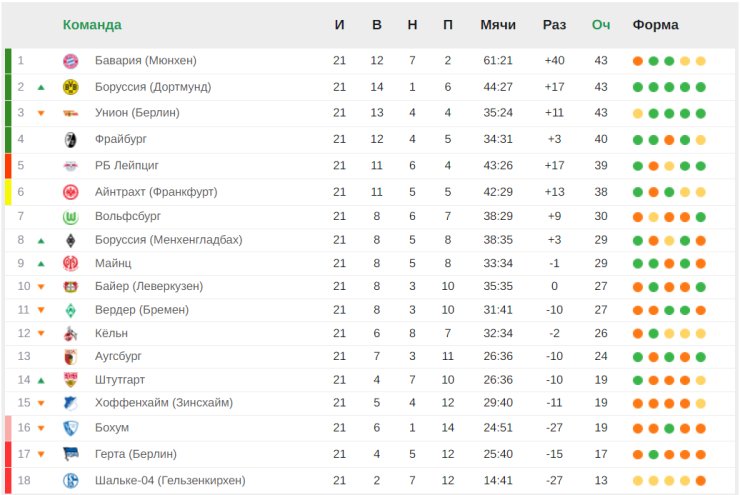Sort table by Команда column header
The width and height of the screenshot is (740, 495).
coord(92,25)
